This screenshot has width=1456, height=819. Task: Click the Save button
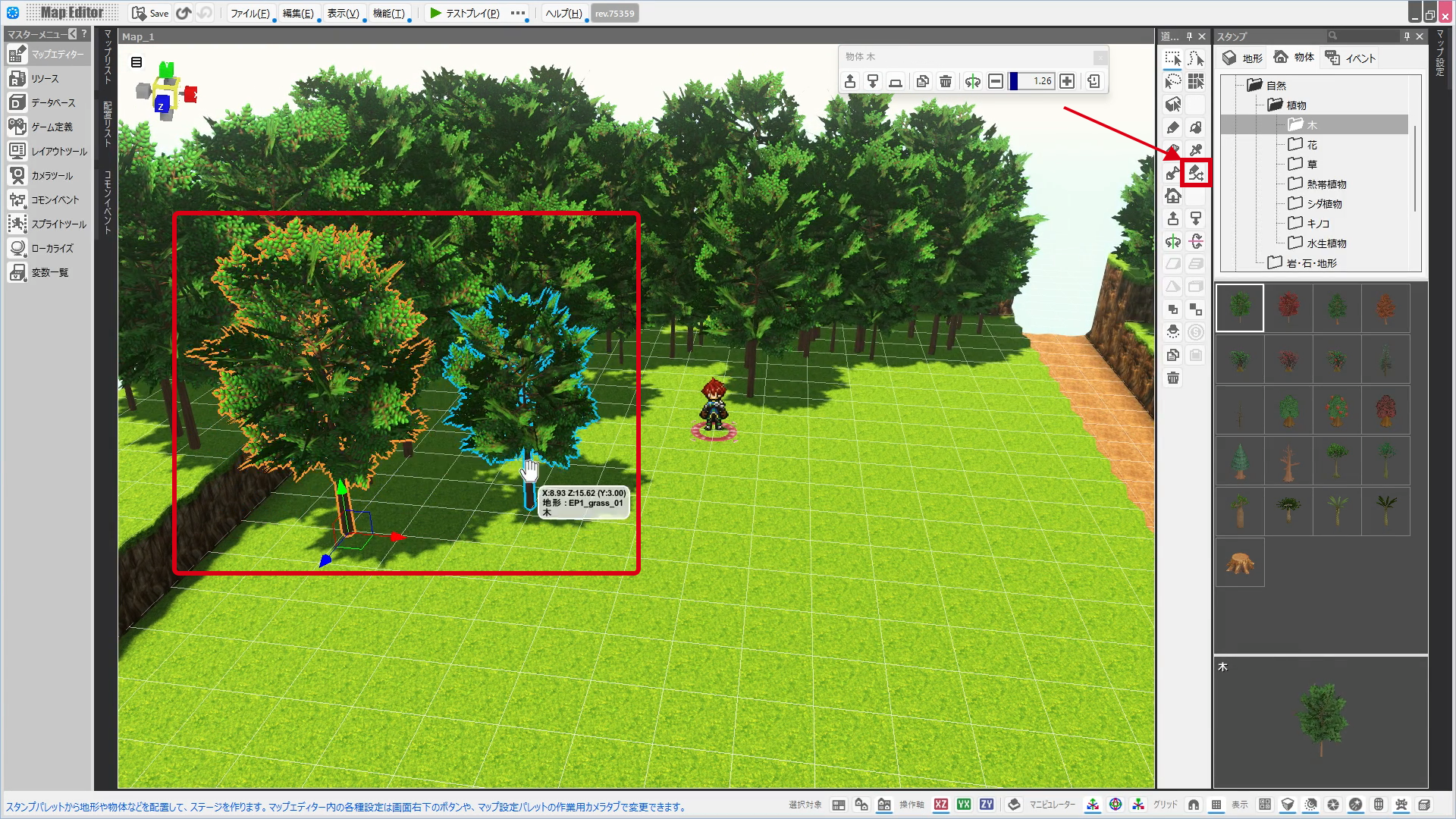[150, 13]
